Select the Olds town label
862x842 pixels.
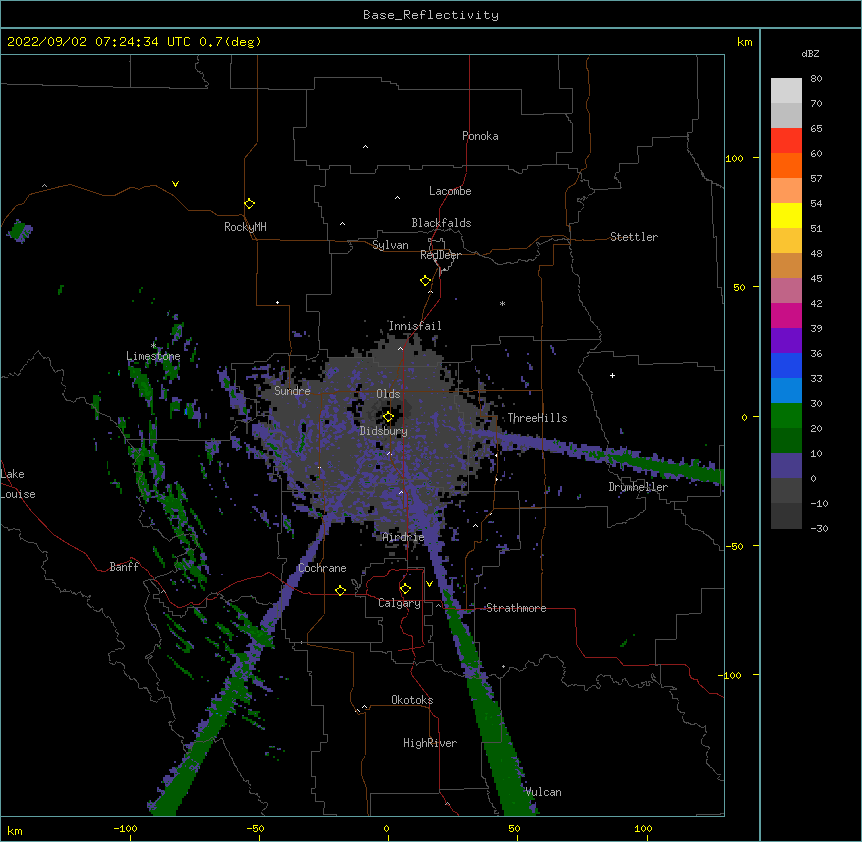click(x=388, y=394)
